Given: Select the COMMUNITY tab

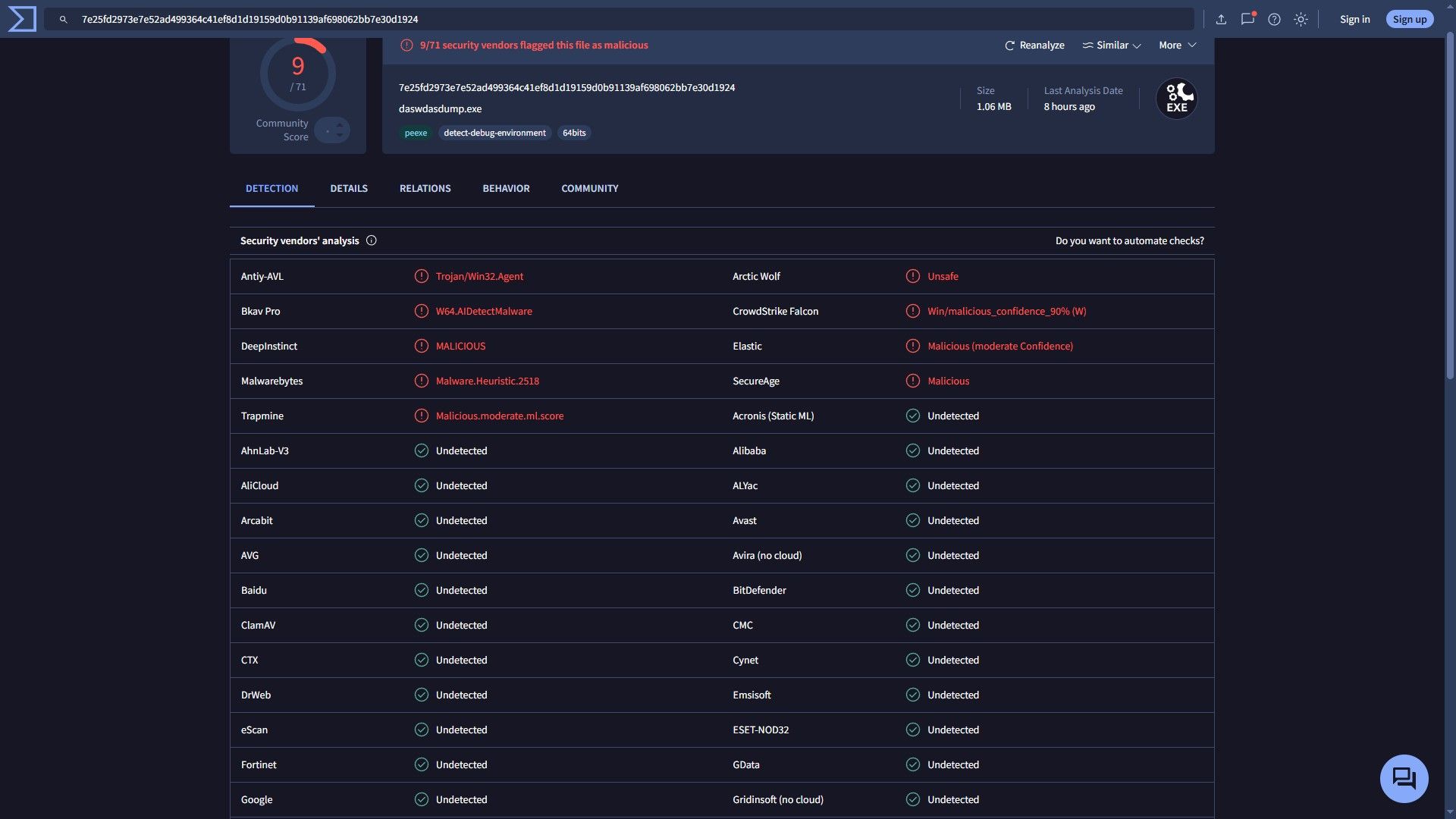Looking at the screenshot, I should [x=590, y=188].
